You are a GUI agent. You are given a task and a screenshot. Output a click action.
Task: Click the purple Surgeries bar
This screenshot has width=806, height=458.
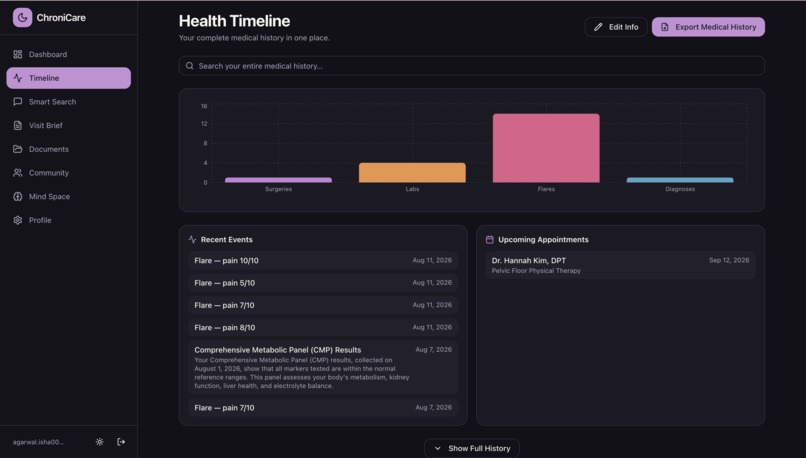(x=278, y=180)
